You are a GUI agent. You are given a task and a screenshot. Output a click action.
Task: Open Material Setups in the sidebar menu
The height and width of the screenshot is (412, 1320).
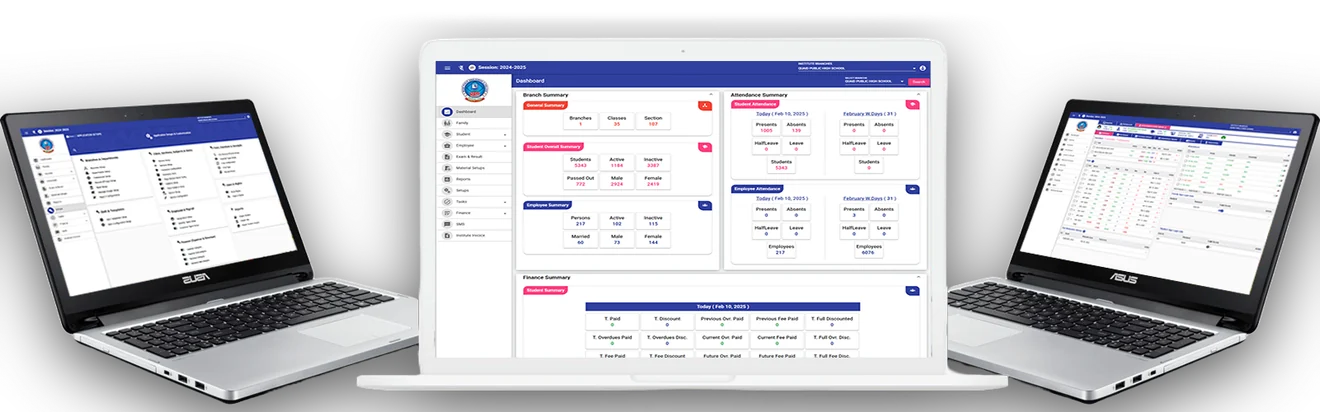[x=475, y=168]
